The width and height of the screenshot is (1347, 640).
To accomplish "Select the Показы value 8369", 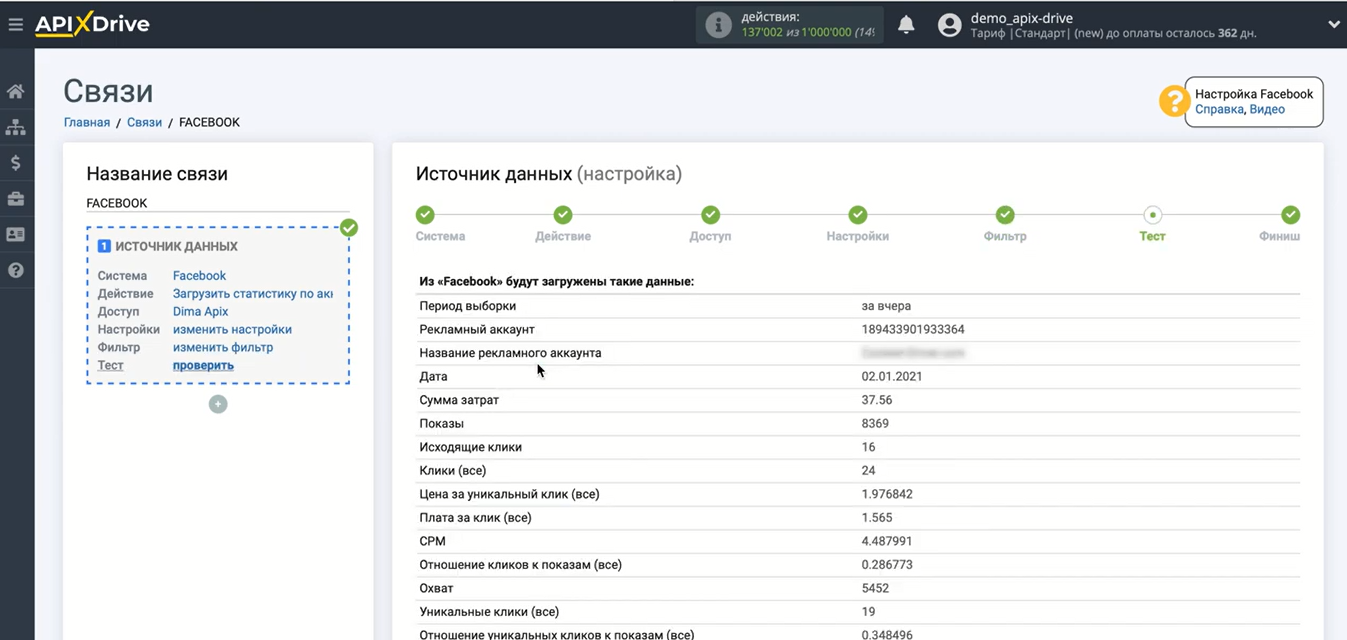I will coord(875,424).
